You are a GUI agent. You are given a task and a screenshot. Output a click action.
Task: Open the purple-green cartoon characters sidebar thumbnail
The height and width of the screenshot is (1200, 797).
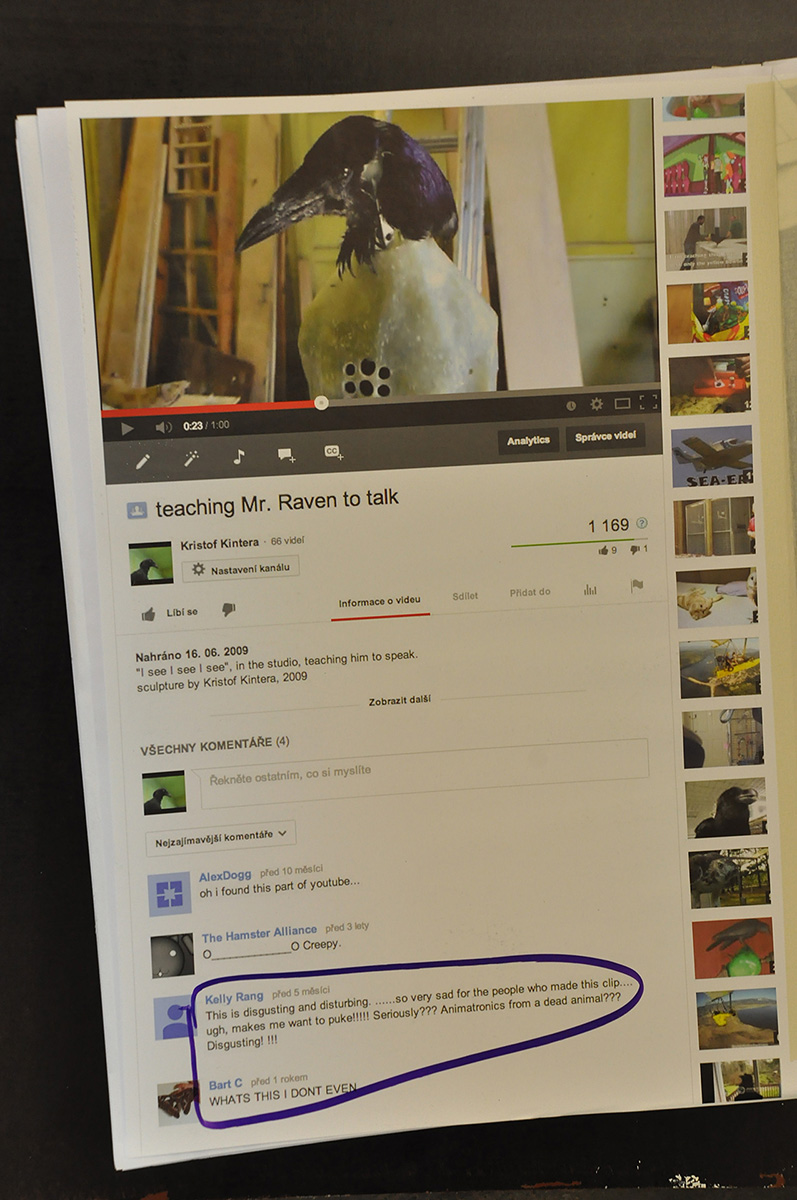pos(704,164)
